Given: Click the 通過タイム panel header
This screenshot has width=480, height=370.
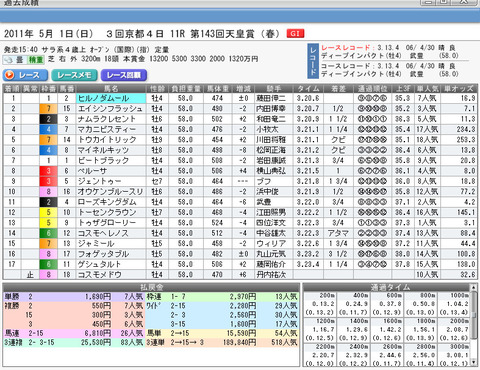Looking at the screenshot, I should (x=390, y=288).
